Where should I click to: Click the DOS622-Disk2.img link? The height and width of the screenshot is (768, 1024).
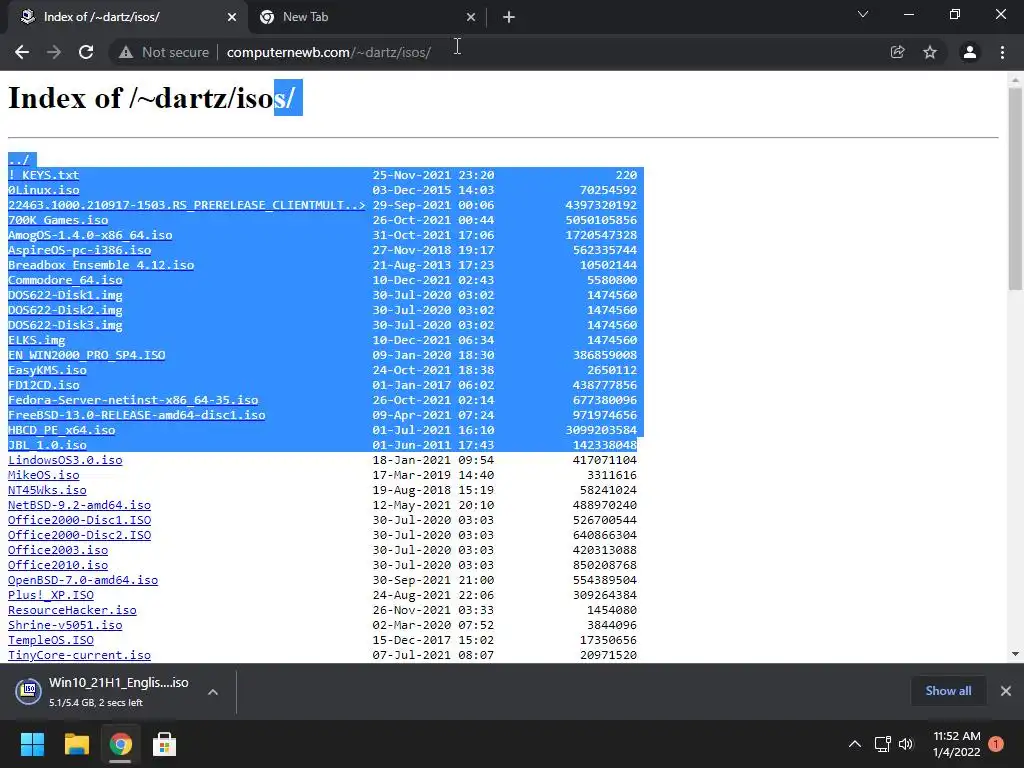click(x=65, y=310)
